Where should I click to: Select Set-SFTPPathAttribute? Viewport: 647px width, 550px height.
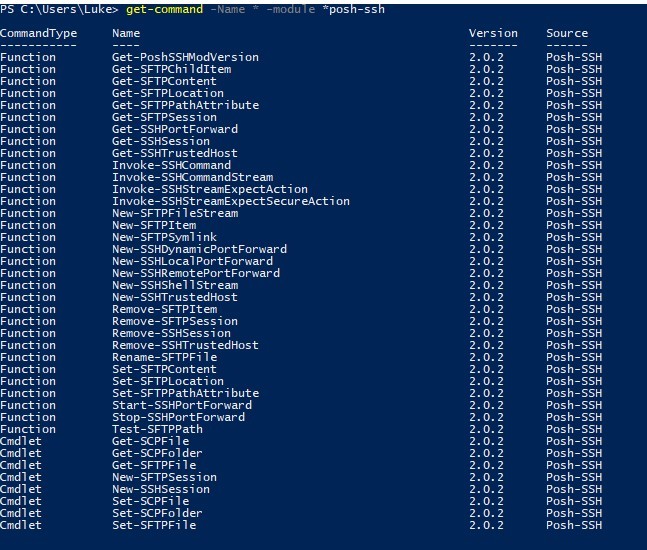(185, 393)
